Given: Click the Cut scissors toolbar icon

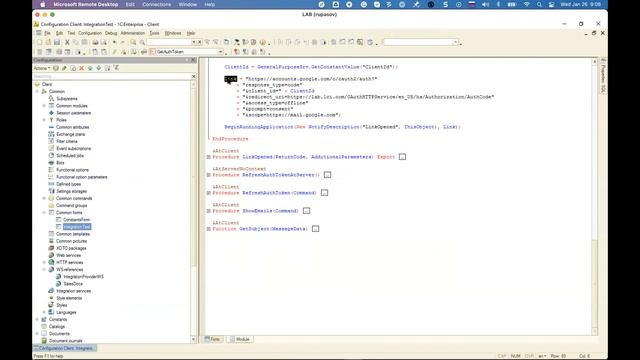Looking at the screenshot, I should pyautogui.click(x=67, y=42).
